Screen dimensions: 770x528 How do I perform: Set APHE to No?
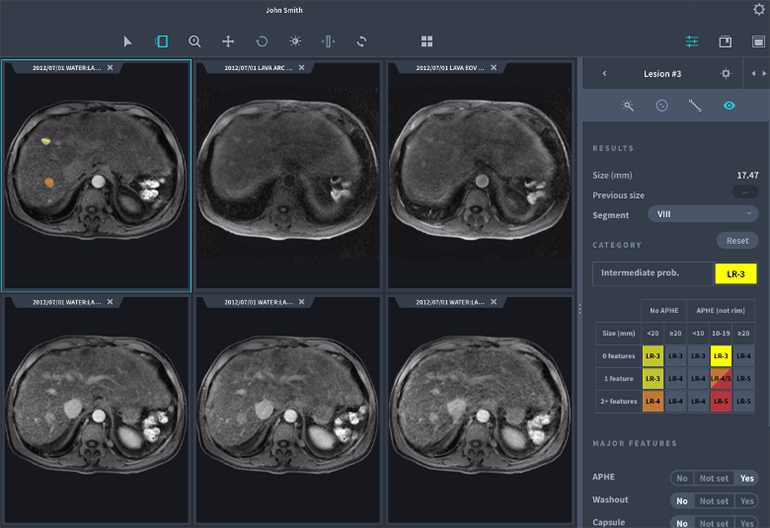681,478
